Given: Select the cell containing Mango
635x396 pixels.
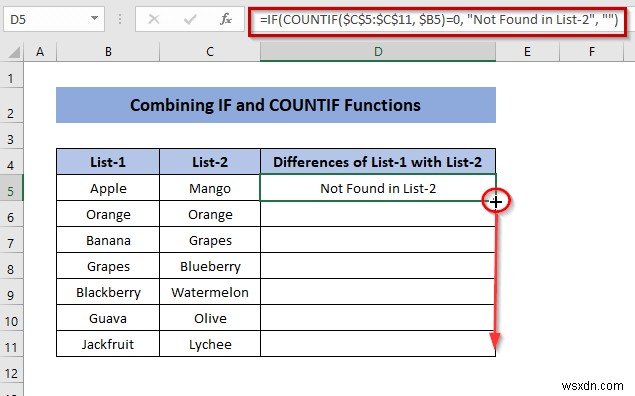Looking at the screenshot, I should [210, 188].
